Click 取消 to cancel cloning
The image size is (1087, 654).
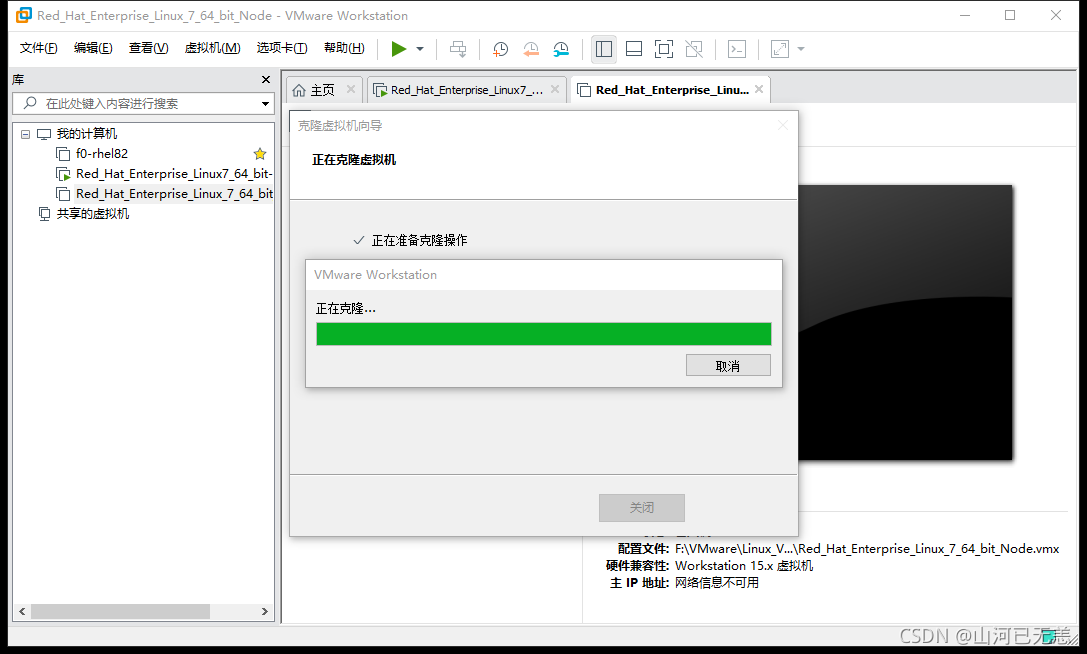coord(728,365)
